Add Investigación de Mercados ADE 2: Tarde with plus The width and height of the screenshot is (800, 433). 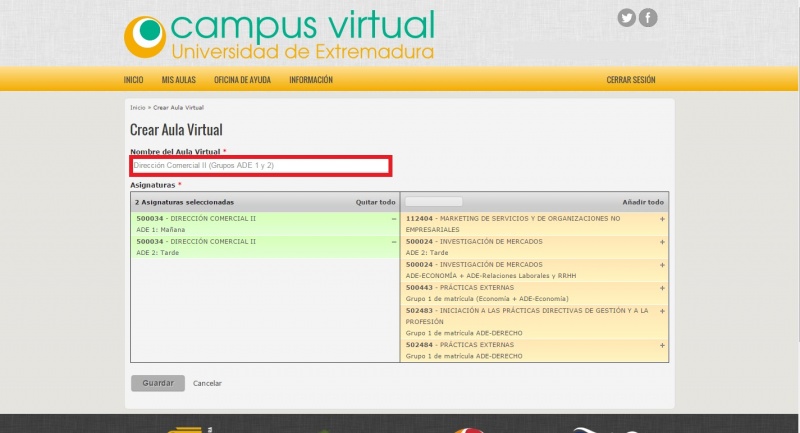tap(662, 241)
